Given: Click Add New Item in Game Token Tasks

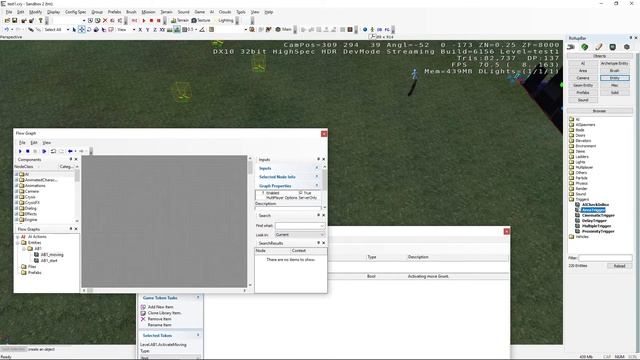Looking at the screenshot, I should (160, 307).
